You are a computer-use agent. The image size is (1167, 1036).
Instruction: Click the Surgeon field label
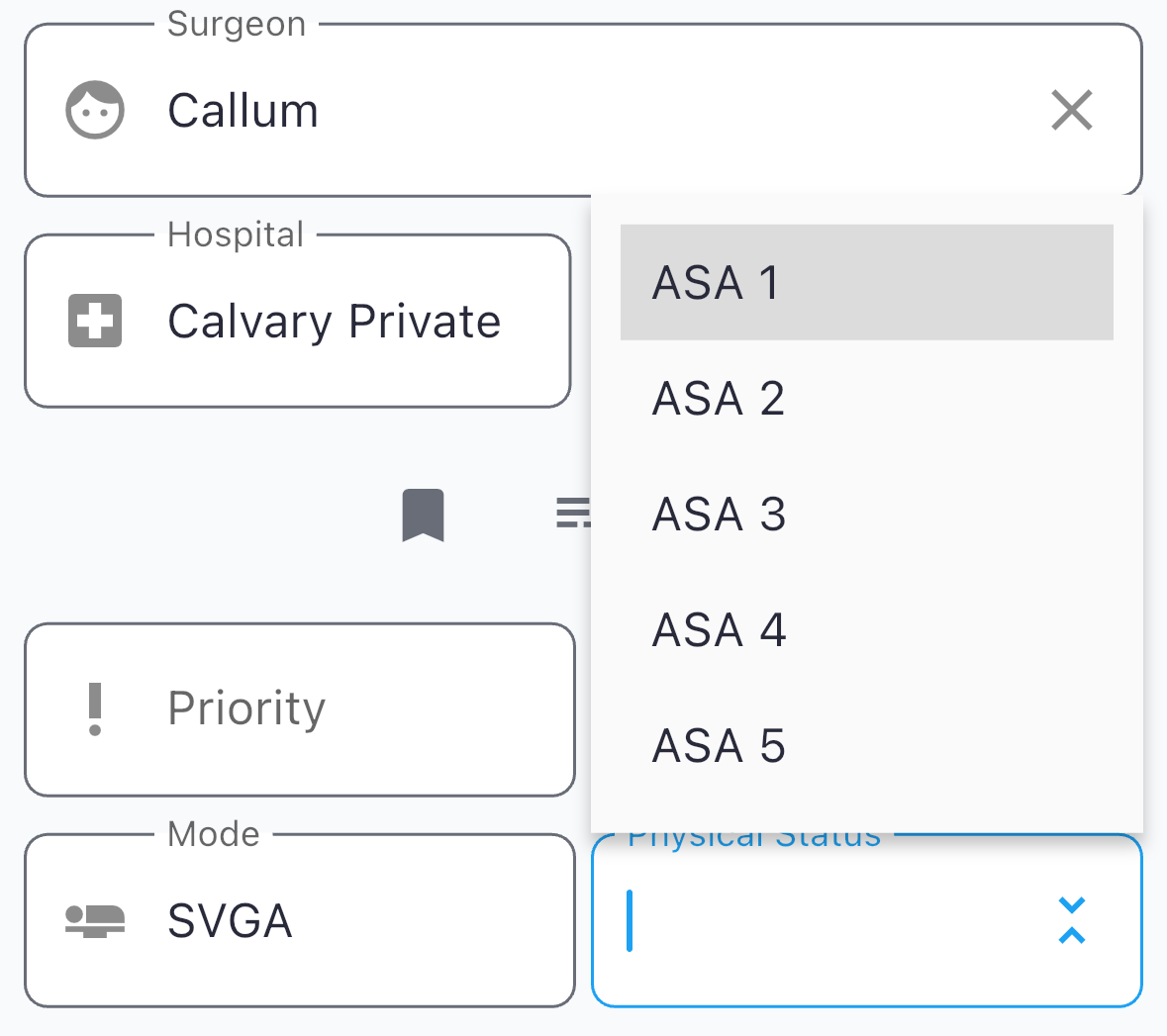click(x=237, y=24)
